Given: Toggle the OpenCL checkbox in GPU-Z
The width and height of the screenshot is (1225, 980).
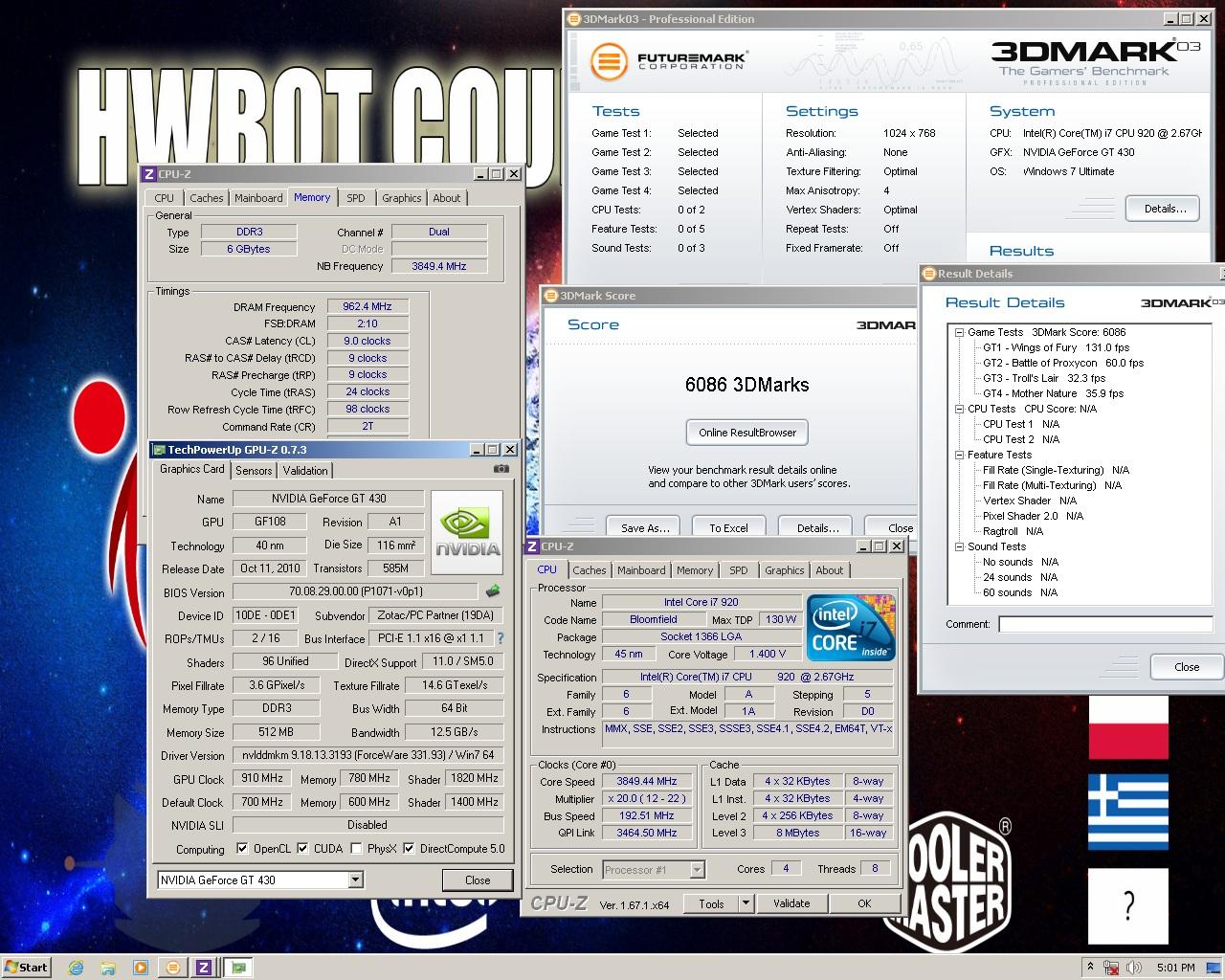Looking at the screenshot, I should (242, 848).
